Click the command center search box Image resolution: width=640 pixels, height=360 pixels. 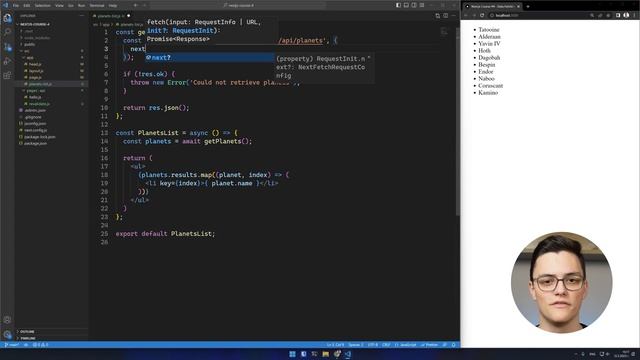pos(239,5)
